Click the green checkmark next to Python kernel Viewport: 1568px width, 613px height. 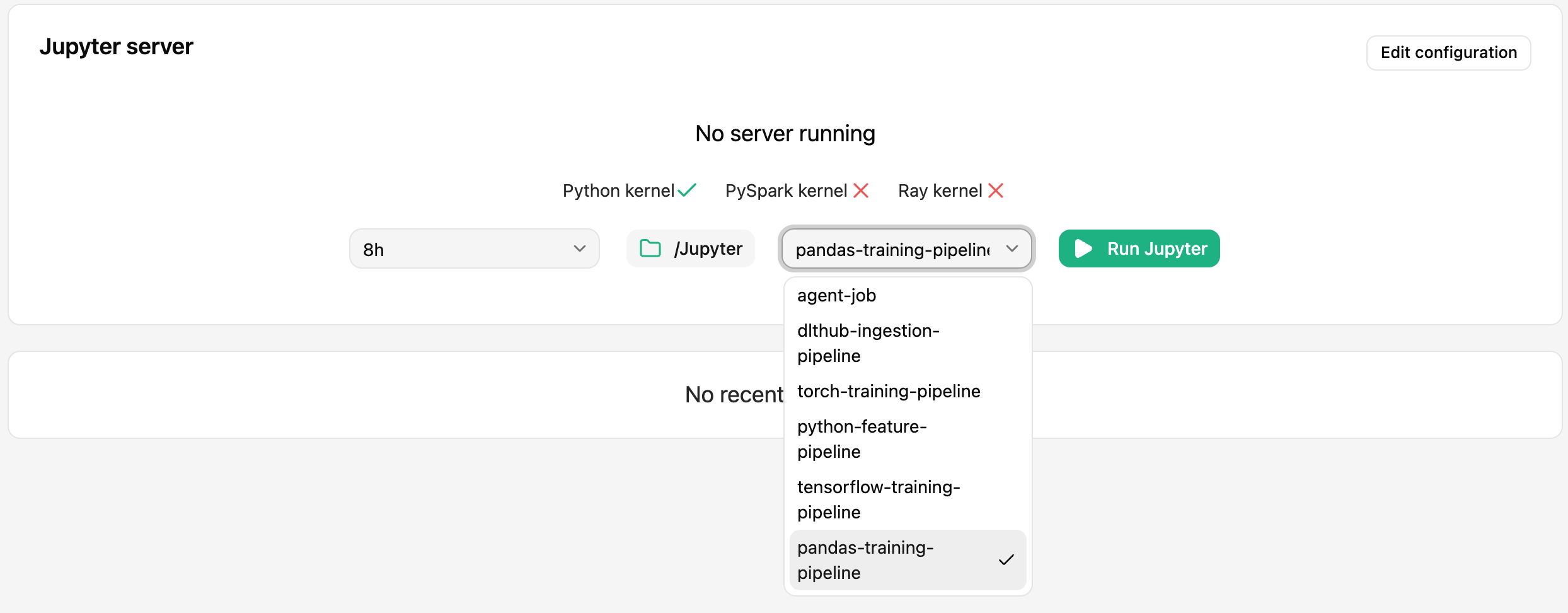pyautogui.click(x=687, y=190)
